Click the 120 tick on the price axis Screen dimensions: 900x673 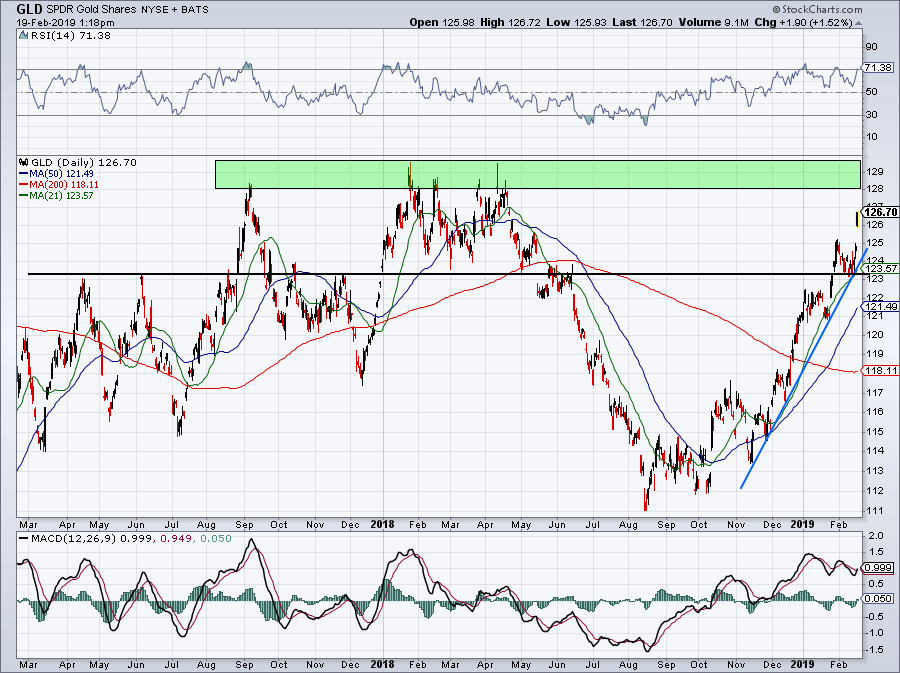click(874, 334)
